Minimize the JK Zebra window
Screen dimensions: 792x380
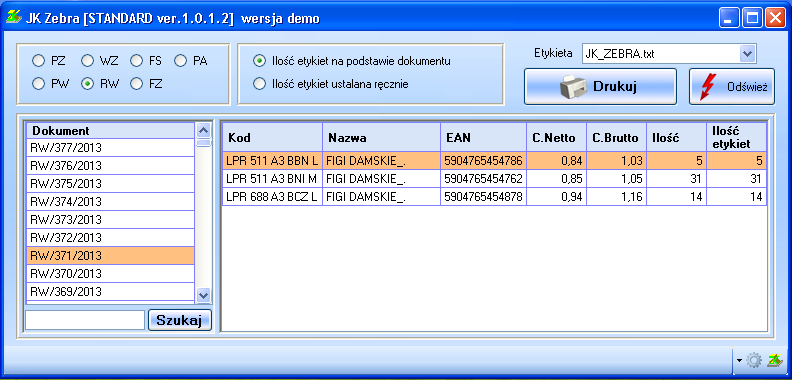tap(729, 19)
